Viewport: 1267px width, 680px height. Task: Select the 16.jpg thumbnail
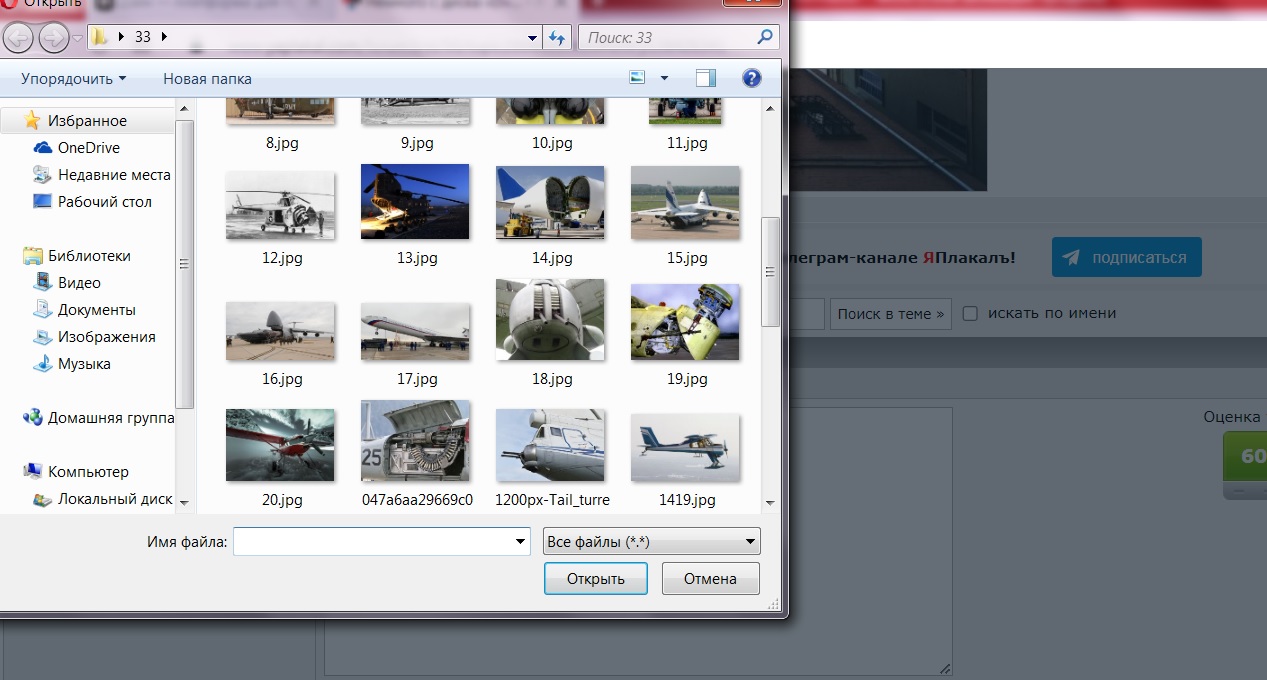(280, 331)
